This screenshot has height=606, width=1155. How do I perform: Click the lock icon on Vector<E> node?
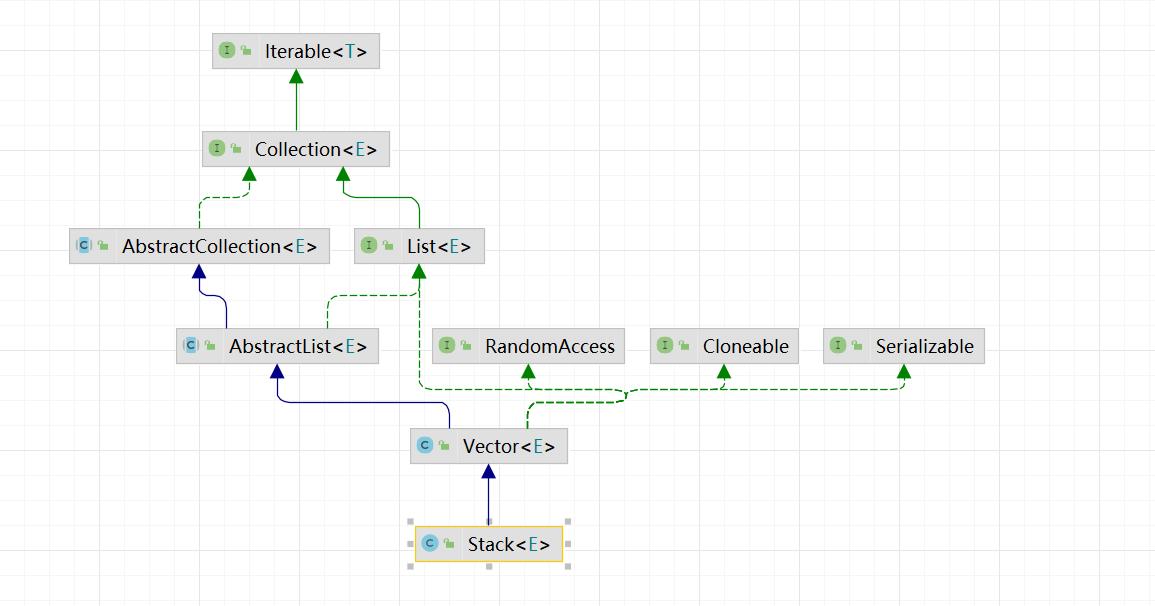(444, 445)
